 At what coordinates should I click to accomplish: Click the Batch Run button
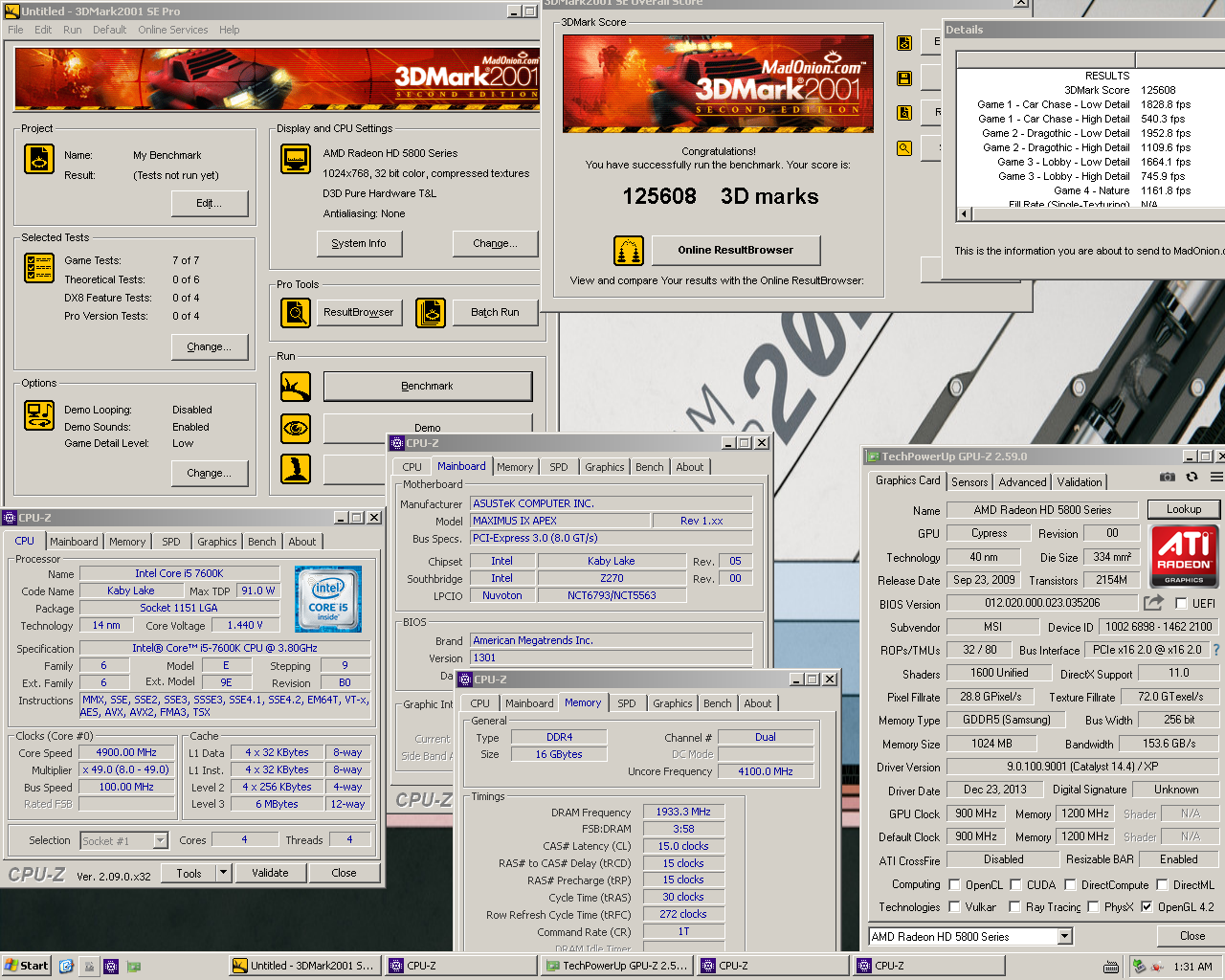click(x=495, y=312)
